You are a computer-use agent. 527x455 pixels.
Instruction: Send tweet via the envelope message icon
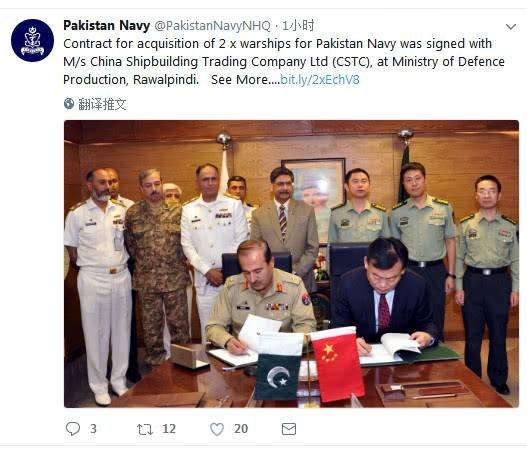(x=289, y=429)
